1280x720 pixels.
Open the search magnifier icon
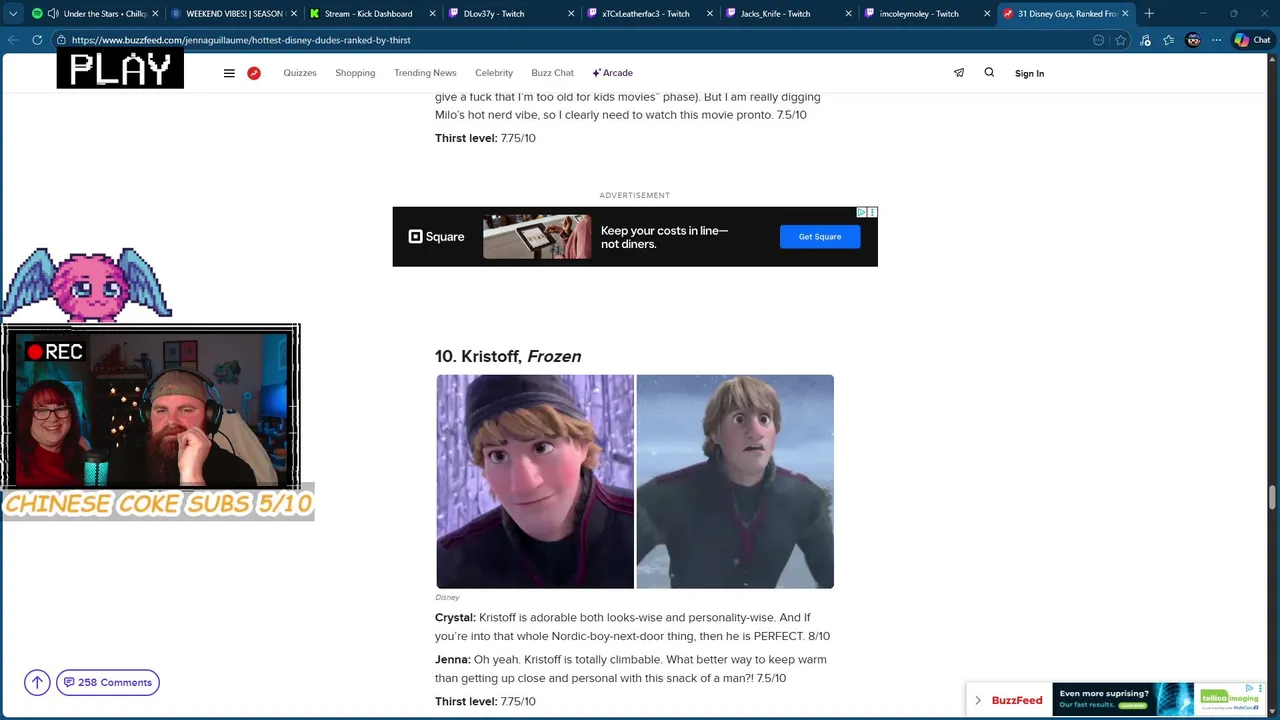click(x=989, y=72)
